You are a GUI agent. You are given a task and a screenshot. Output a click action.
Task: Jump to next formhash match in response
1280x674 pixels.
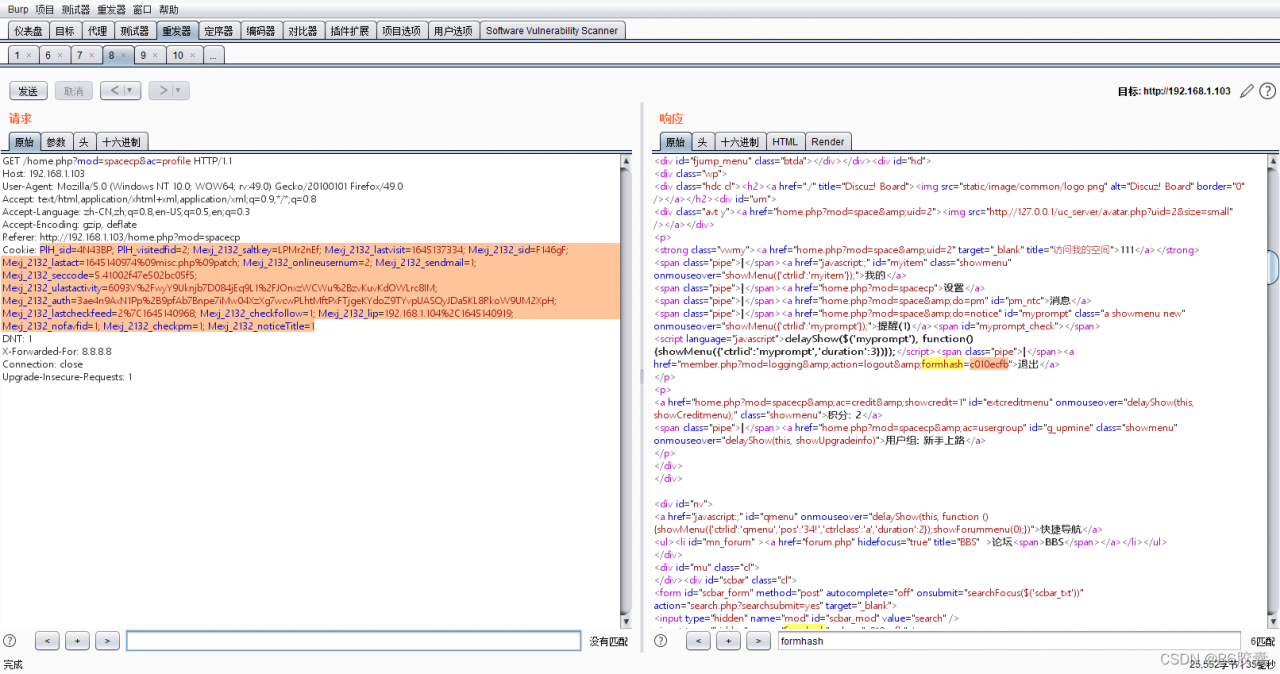click(758, 641)
